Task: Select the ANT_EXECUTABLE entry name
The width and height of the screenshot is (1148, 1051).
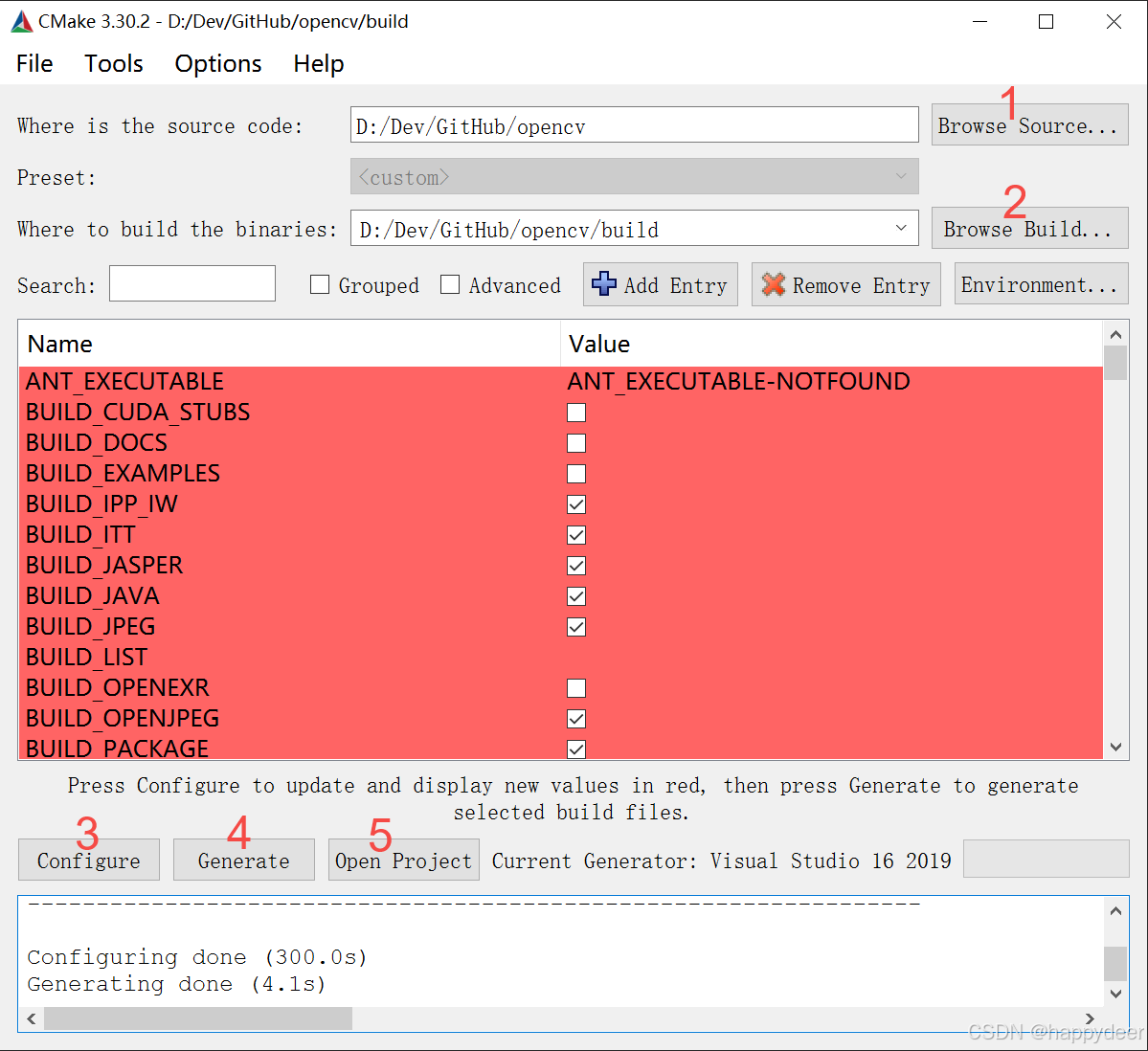Action: 124,381
